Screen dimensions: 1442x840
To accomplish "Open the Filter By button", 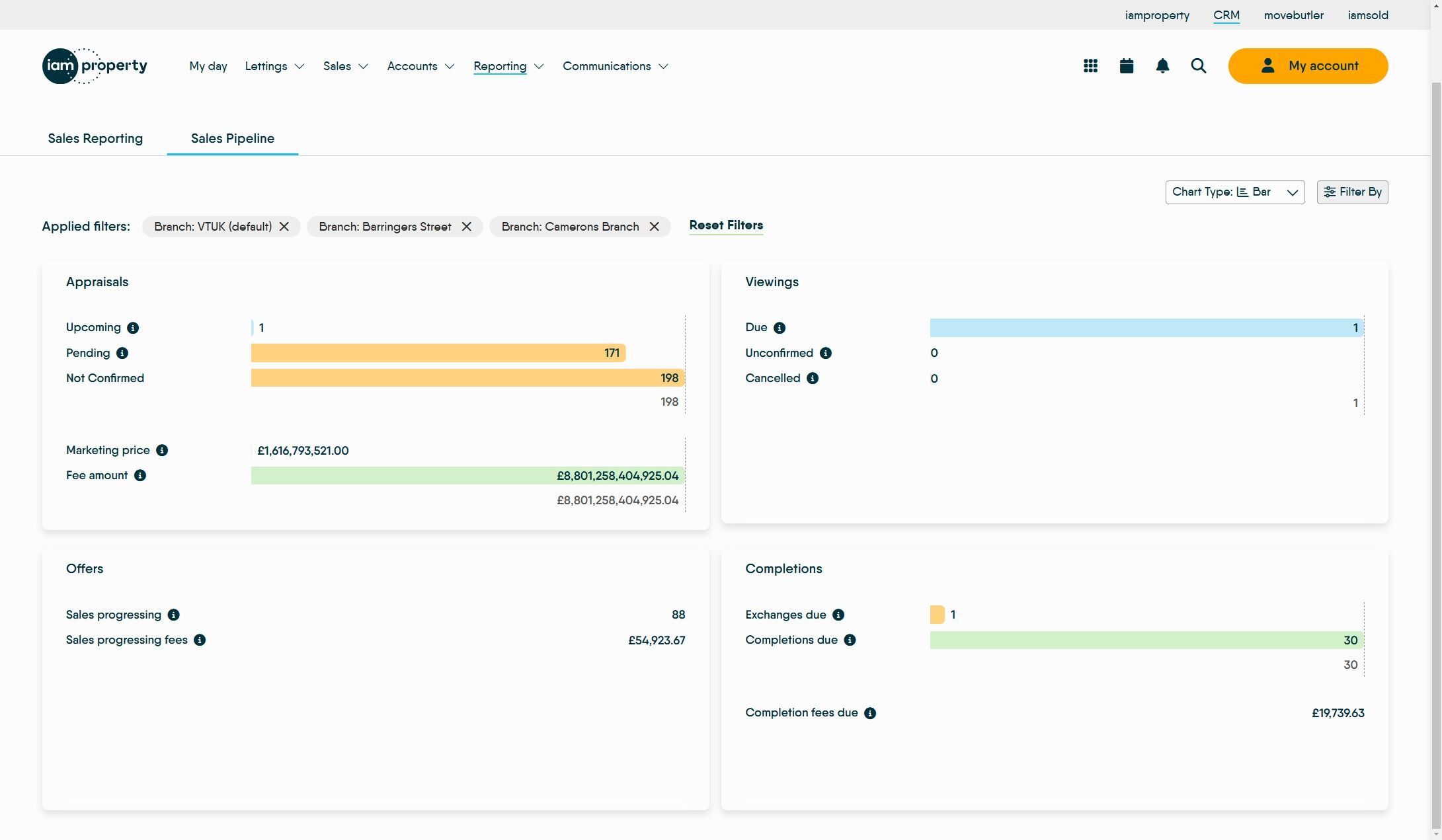I will point(1352,192).
